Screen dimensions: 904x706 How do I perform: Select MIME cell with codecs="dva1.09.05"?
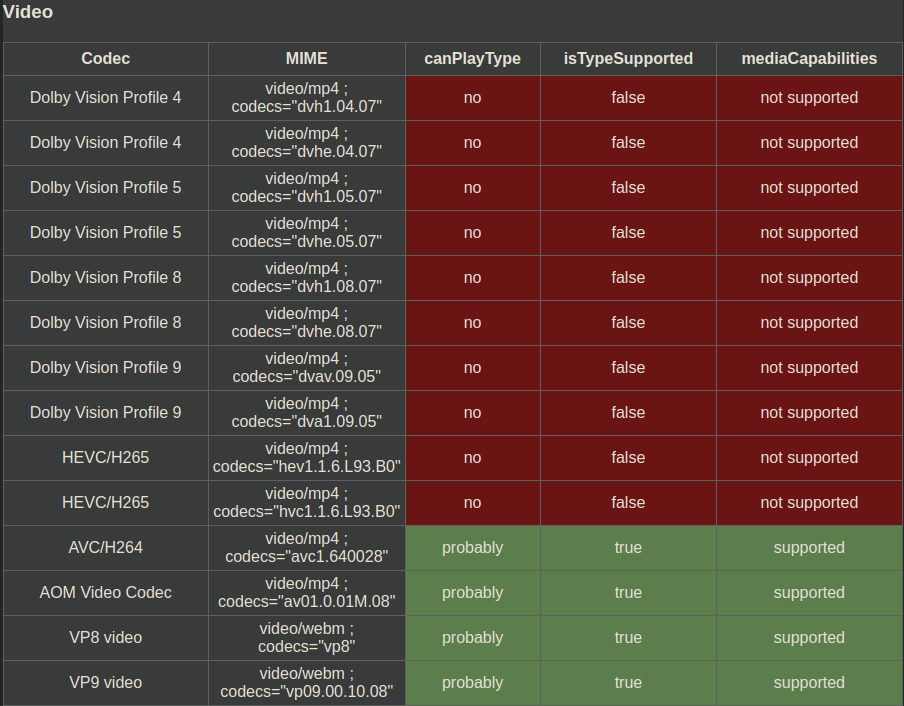(x=307, y=412)
